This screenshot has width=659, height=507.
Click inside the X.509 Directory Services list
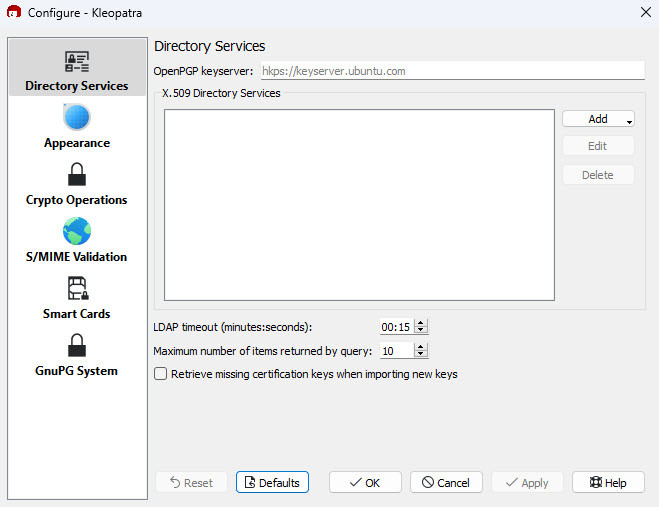pos(359,205)
